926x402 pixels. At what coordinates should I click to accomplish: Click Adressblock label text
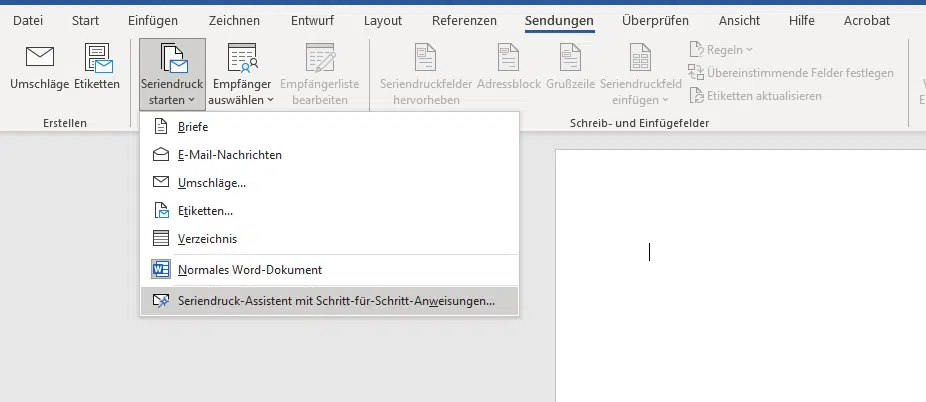click(x=509, y=84)
